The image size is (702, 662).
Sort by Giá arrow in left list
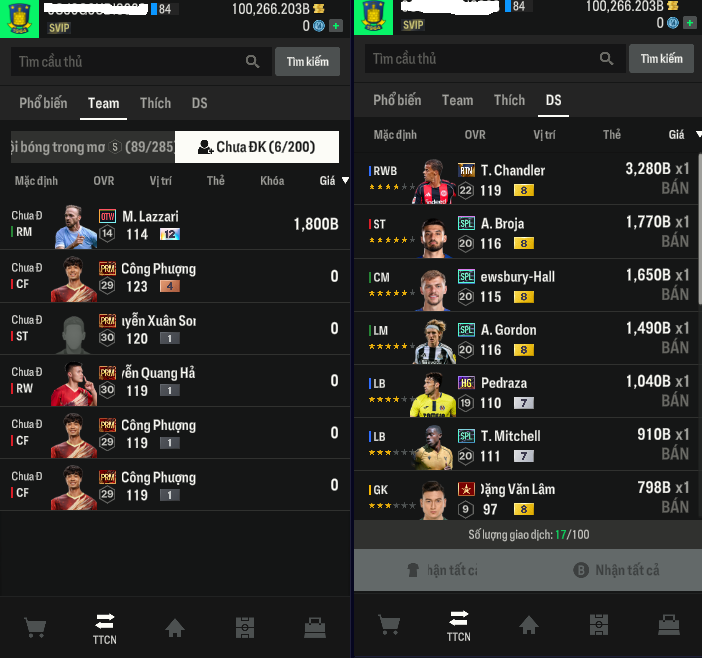click(345, 180)
